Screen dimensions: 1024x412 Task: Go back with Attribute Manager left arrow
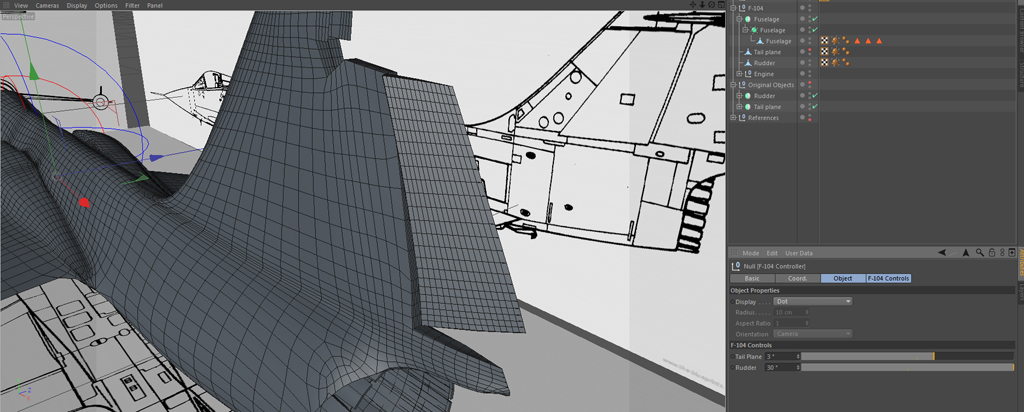[x=942, y=253]
